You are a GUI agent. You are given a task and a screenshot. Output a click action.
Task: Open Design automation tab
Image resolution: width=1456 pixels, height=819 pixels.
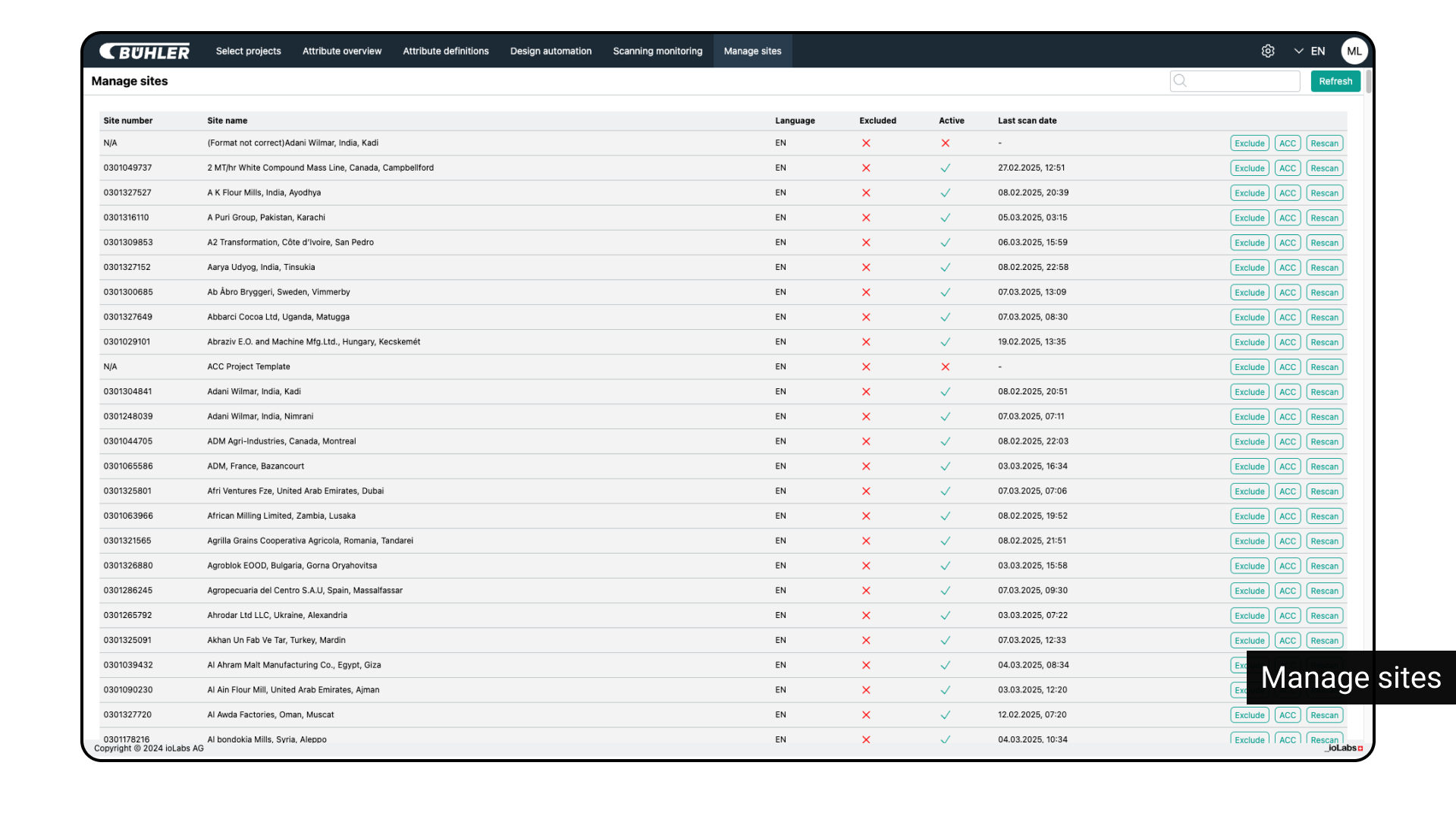pyautogui.click(x=551, y=51)
